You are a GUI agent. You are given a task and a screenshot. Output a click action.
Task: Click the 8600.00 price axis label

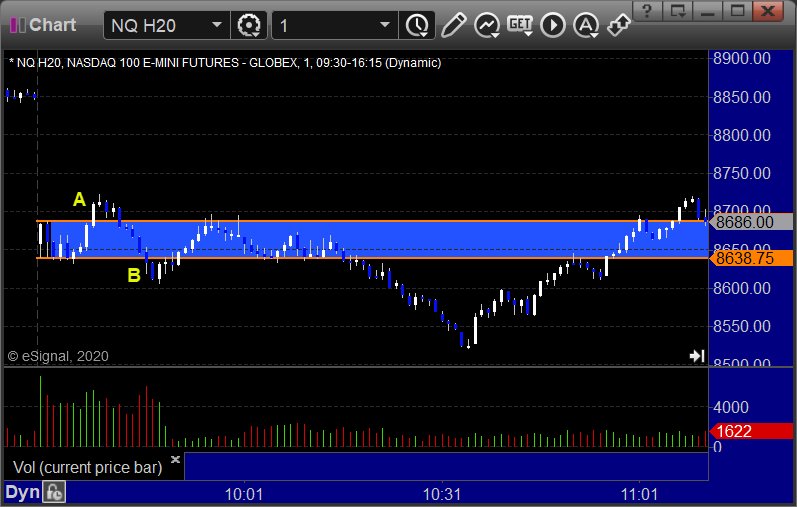(x=742, y=288)
